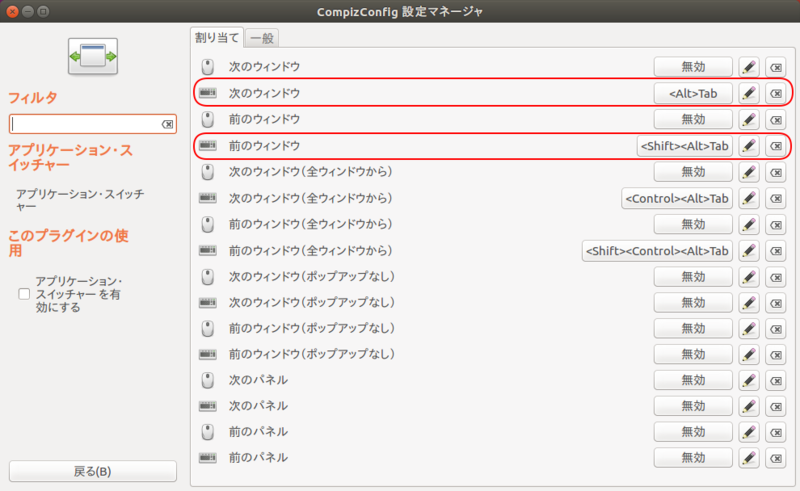Click 無効 button for mouse 次のパネル row
This screenshot has width=800, height=491.
click(693, 380)
